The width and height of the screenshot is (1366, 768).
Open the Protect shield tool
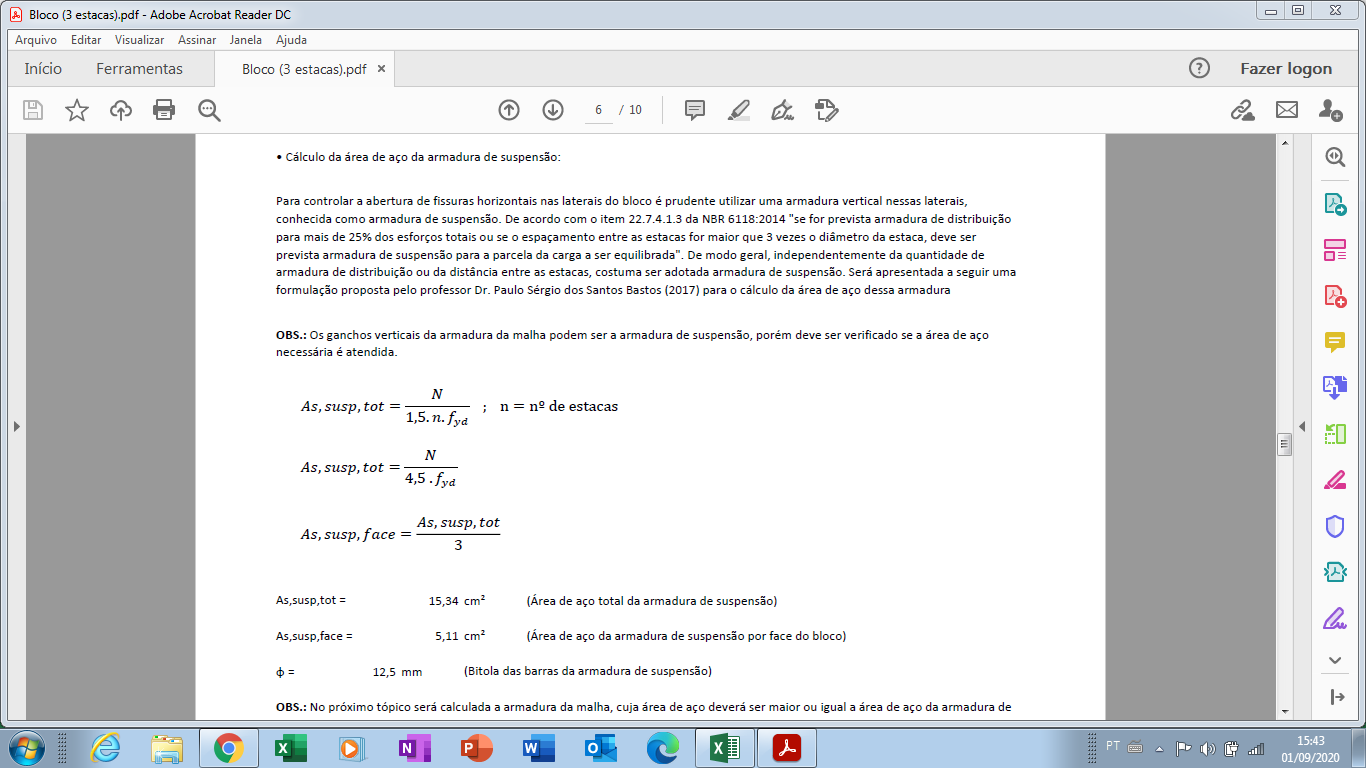pos(1335,526)
